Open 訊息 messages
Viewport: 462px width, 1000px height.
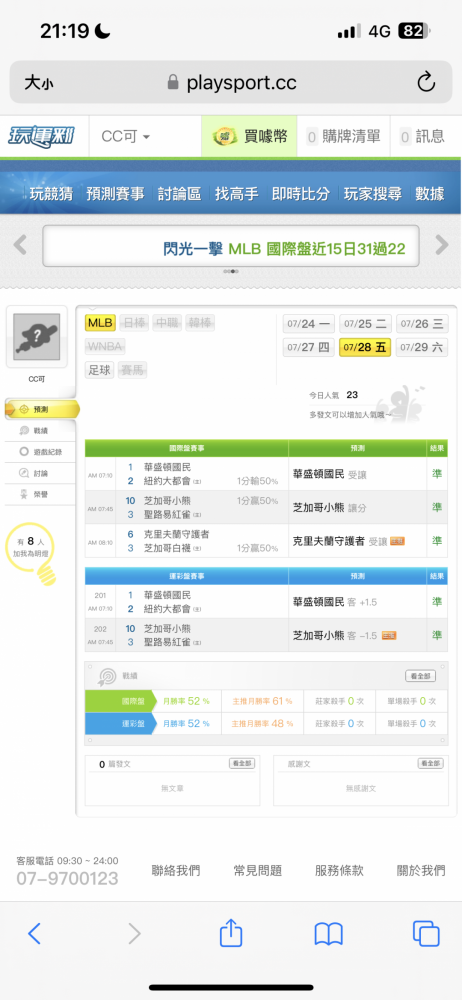tap(422, 136)
